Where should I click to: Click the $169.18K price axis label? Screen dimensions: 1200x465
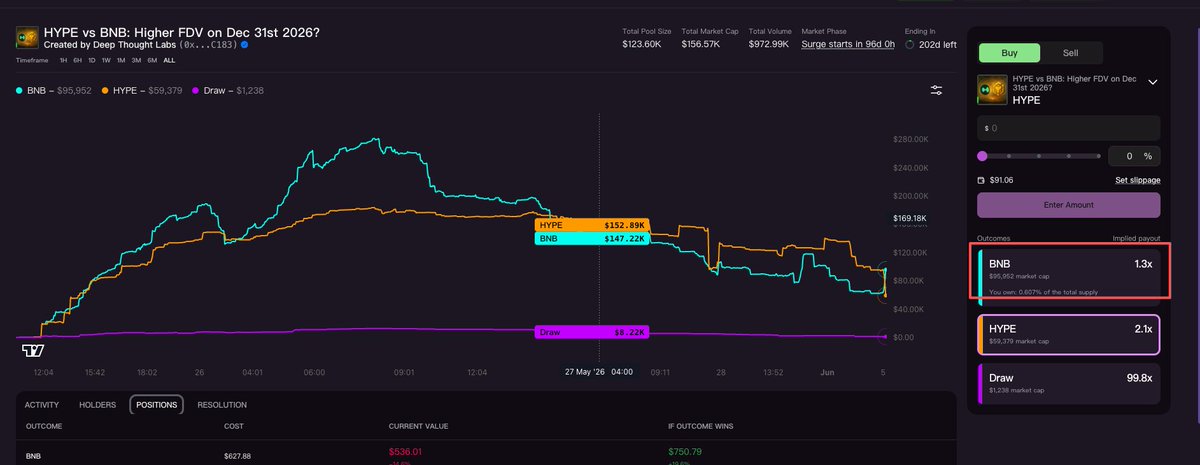coord(909,218)
